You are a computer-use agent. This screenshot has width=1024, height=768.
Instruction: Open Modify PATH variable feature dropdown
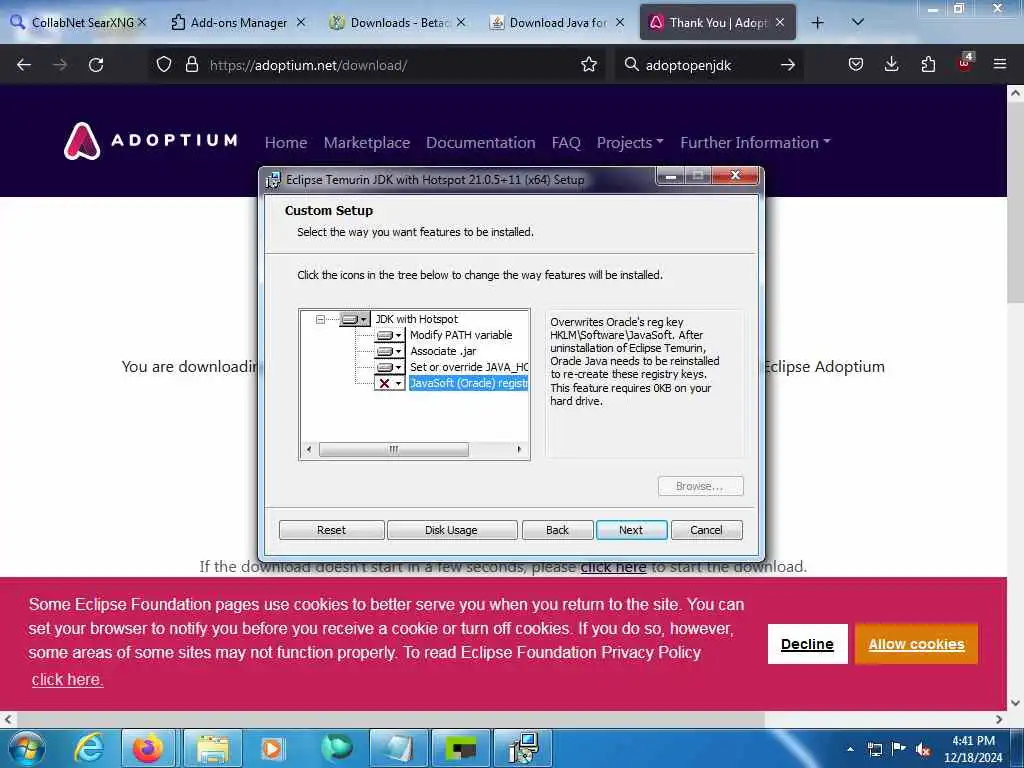click(x=389, y=335)
